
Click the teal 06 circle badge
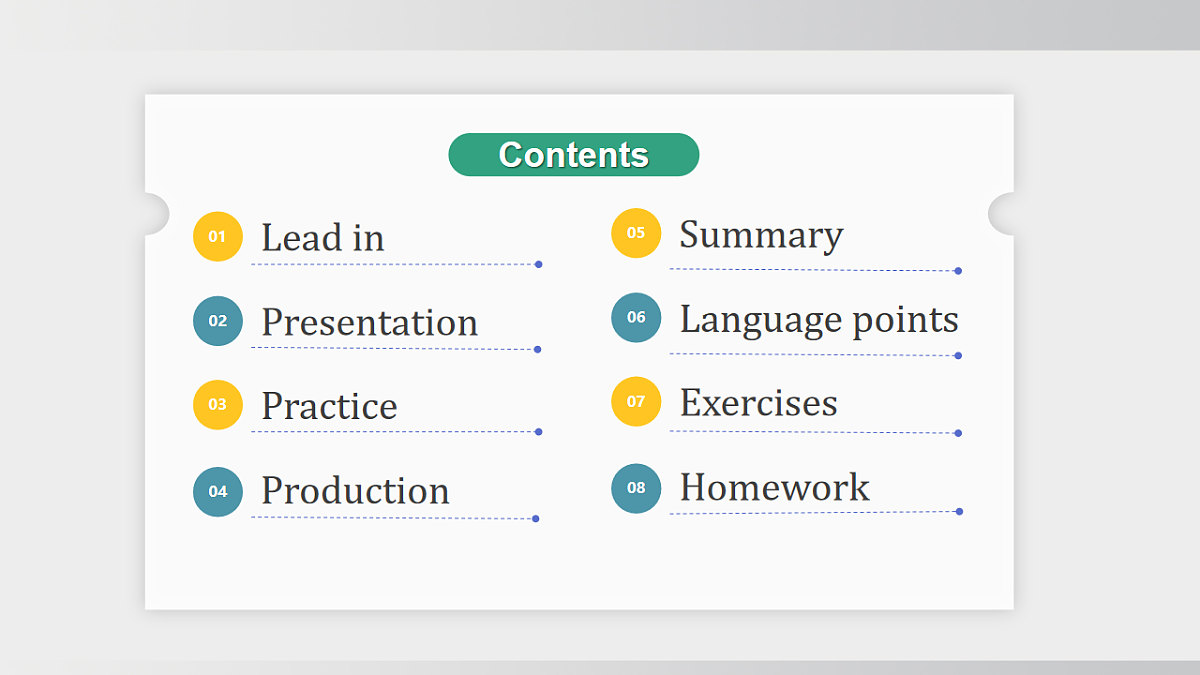636,317
